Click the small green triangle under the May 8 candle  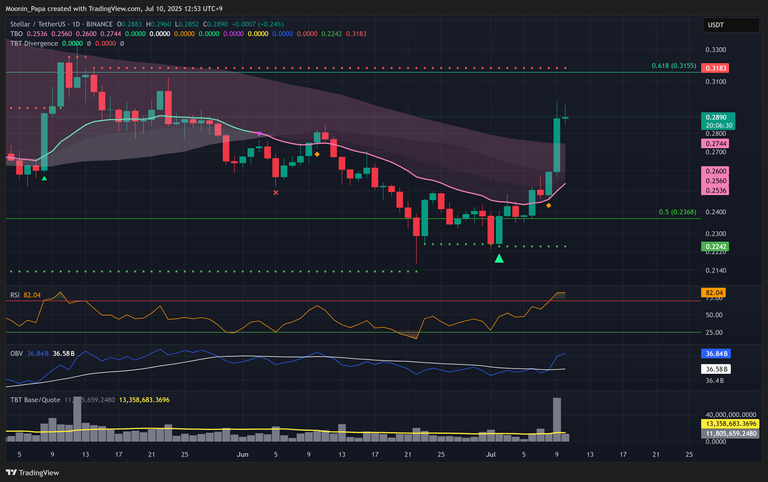pos(44,178)
